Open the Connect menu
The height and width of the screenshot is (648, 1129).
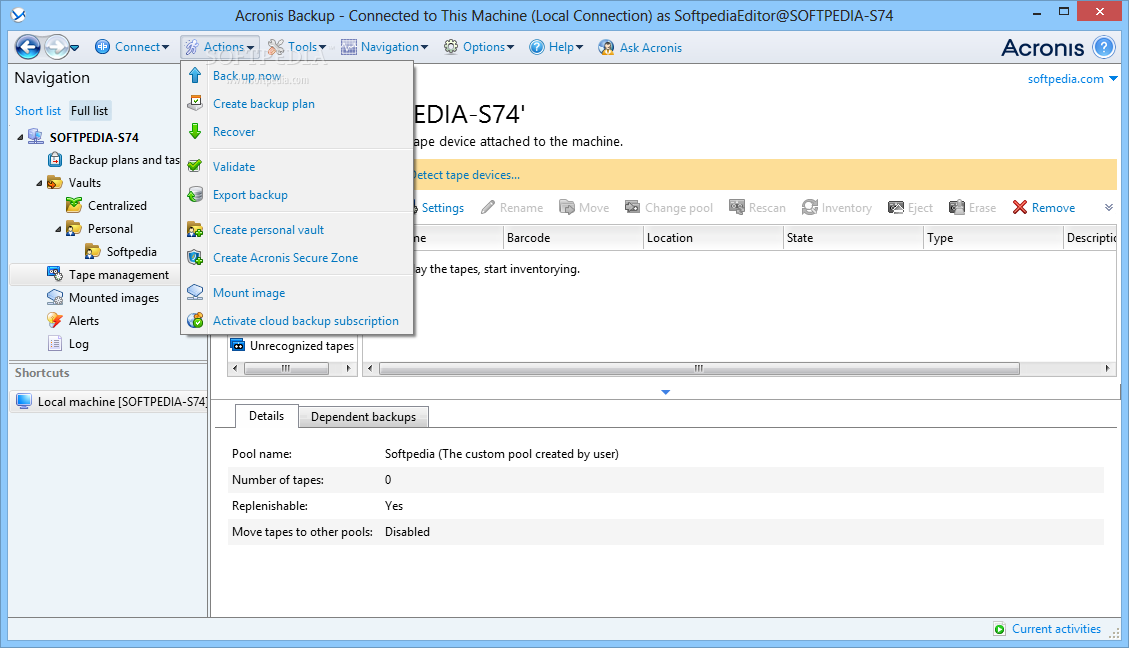(132, 48)
